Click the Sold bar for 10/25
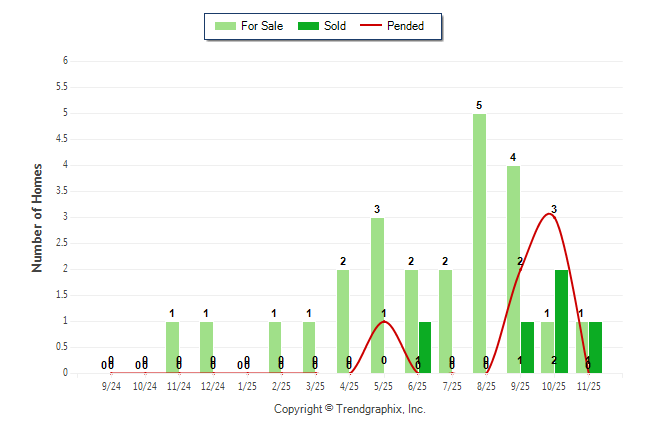This screenshot has width=646, height=434. pyautogui.click(x=561, y=321)
